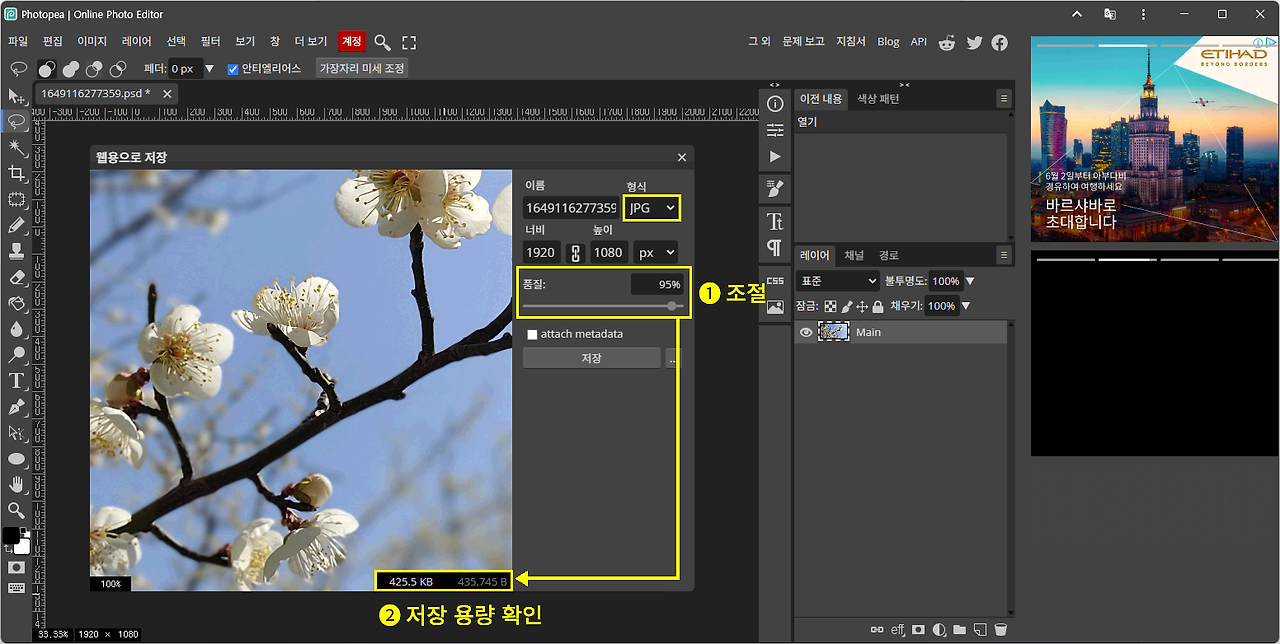The image size is (1280, 644).
Task: Switch to the 경로 tab
Action: (889, 255)
